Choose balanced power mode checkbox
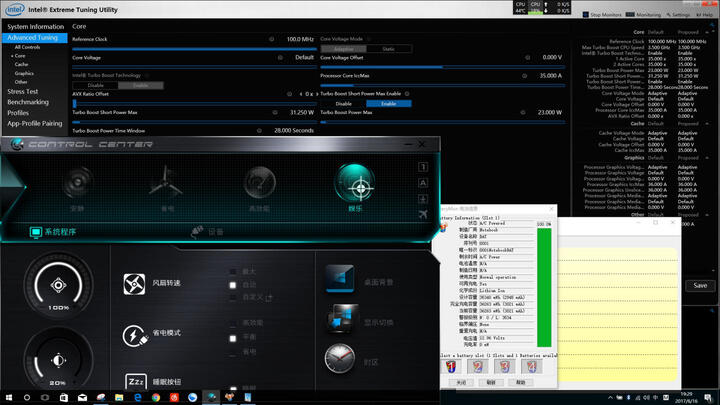Image resolution: width=720 pixels, height=405 pixels. pos(233,338)
